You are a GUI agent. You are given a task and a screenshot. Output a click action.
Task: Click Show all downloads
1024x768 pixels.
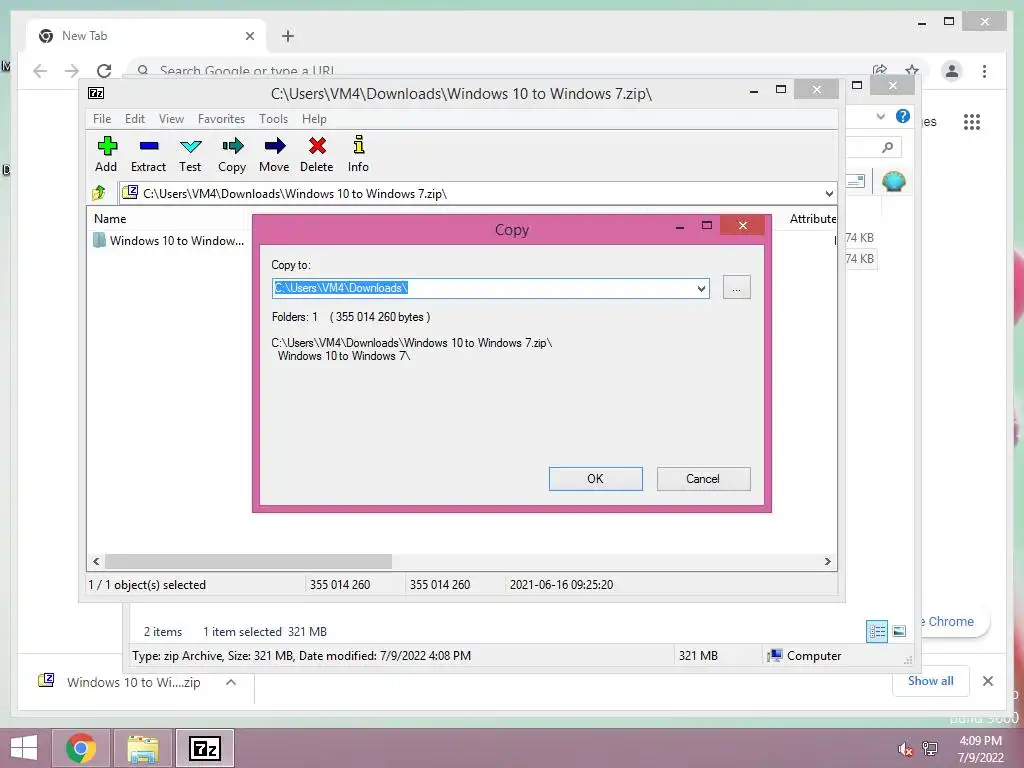tap(931, 680)
